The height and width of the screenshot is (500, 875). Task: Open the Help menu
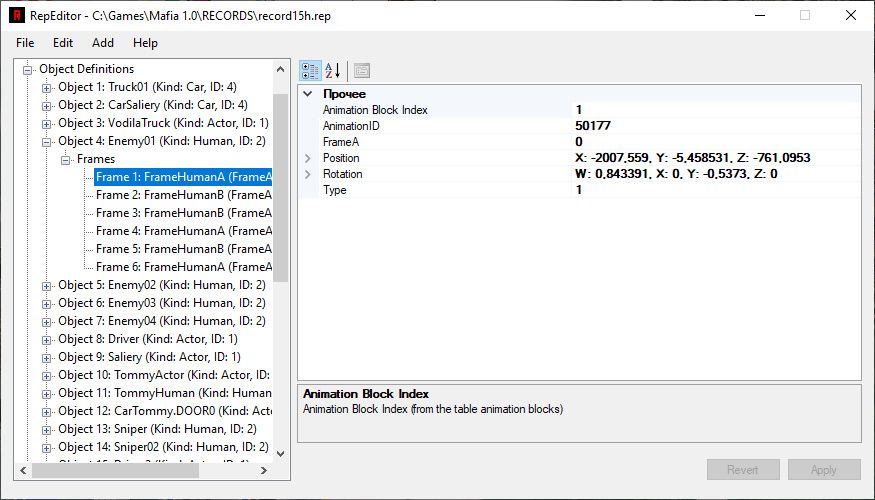[145, 43]
